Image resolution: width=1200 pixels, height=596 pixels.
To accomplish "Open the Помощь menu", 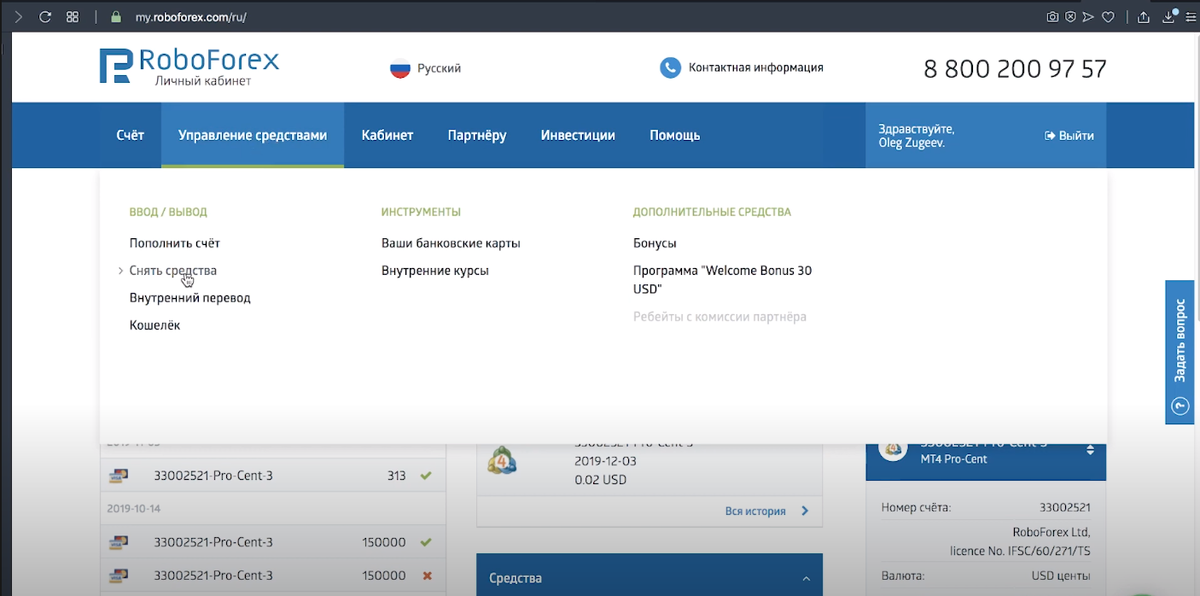I will (675, 135).
